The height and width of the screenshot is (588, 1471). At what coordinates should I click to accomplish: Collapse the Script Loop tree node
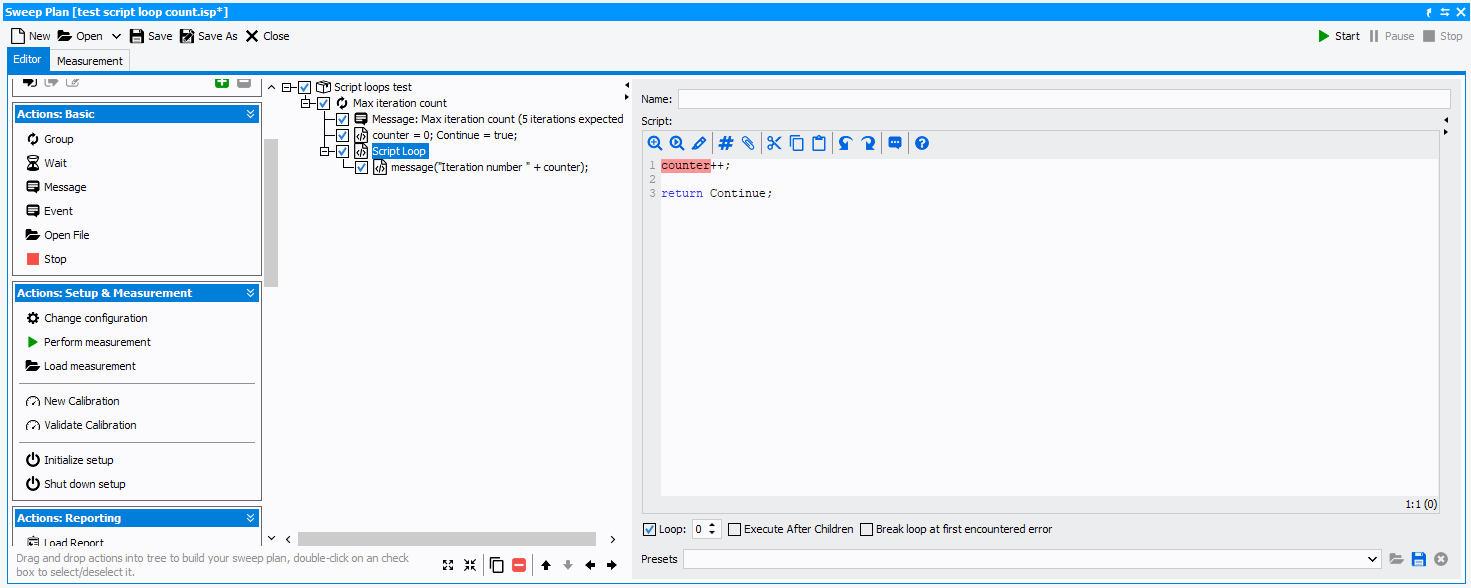[x=325, y=151]
